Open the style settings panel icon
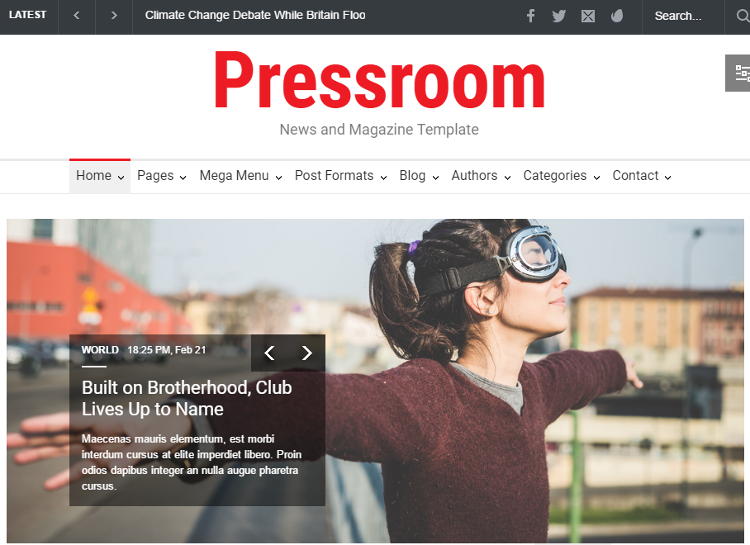Screen dimensions: 750x545 pos(739,73)
